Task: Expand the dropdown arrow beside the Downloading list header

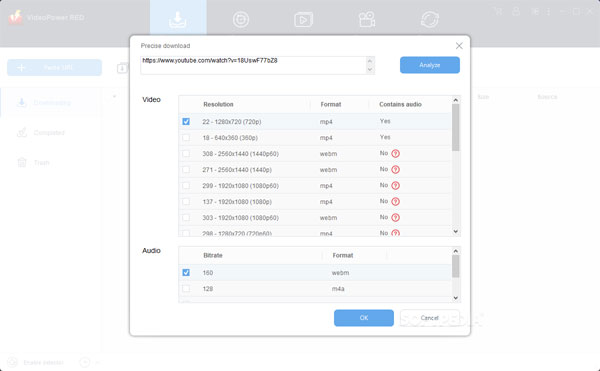Action: [114, 97]
